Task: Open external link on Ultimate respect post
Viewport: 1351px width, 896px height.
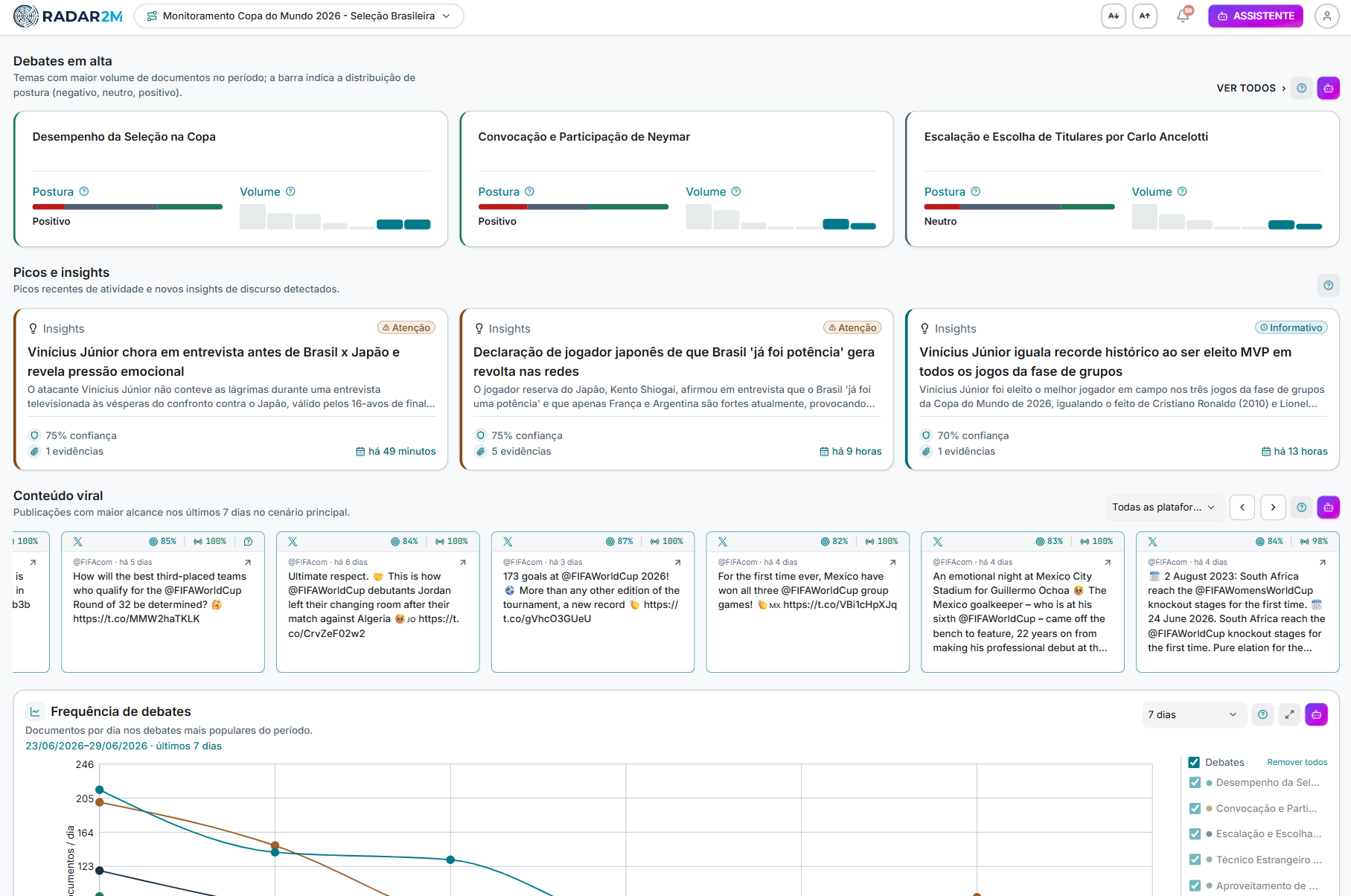Action: click(463, 563)
